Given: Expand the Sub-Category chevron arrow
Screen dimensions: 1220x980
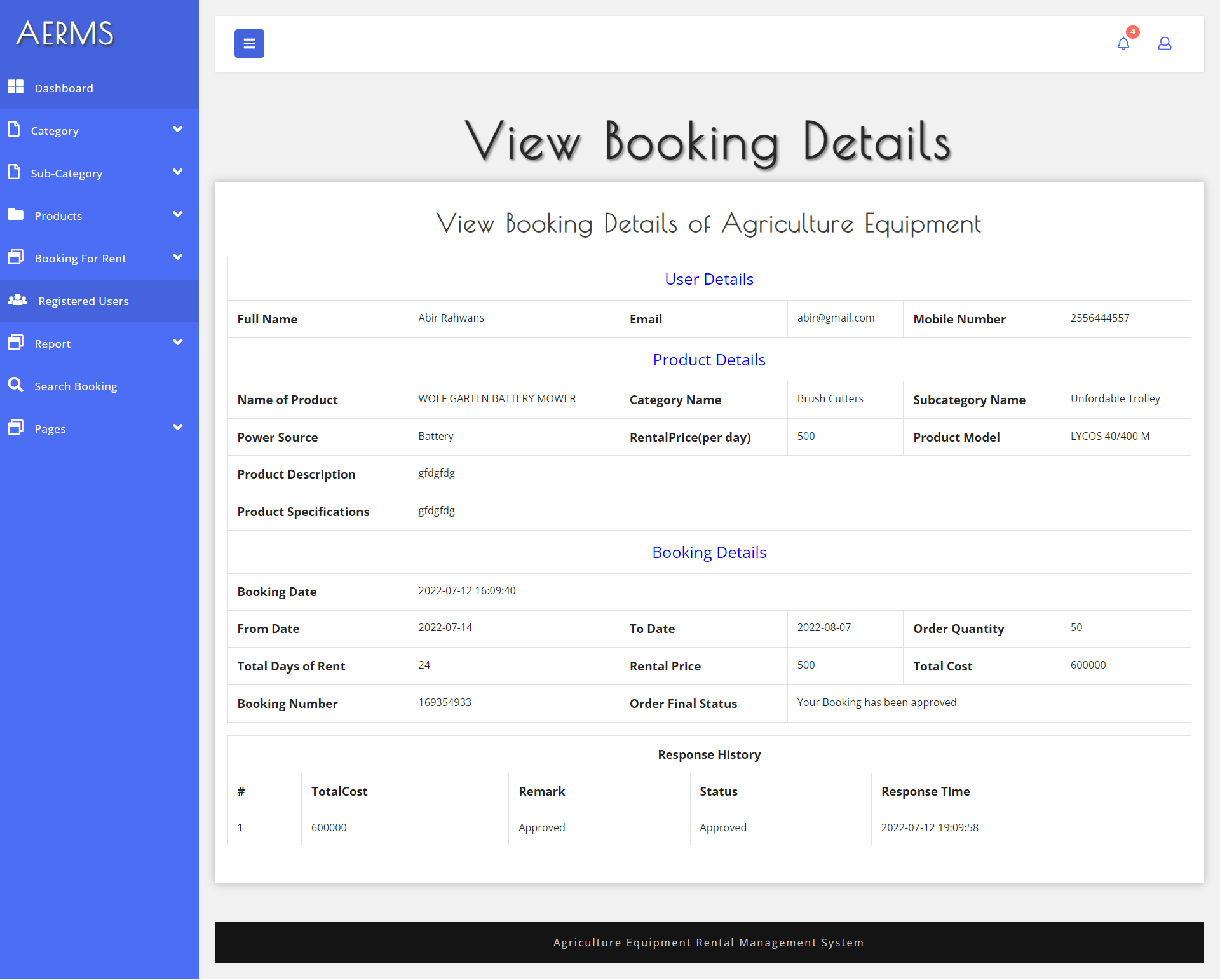Looking at the screenshot, I should click(177, 172).
